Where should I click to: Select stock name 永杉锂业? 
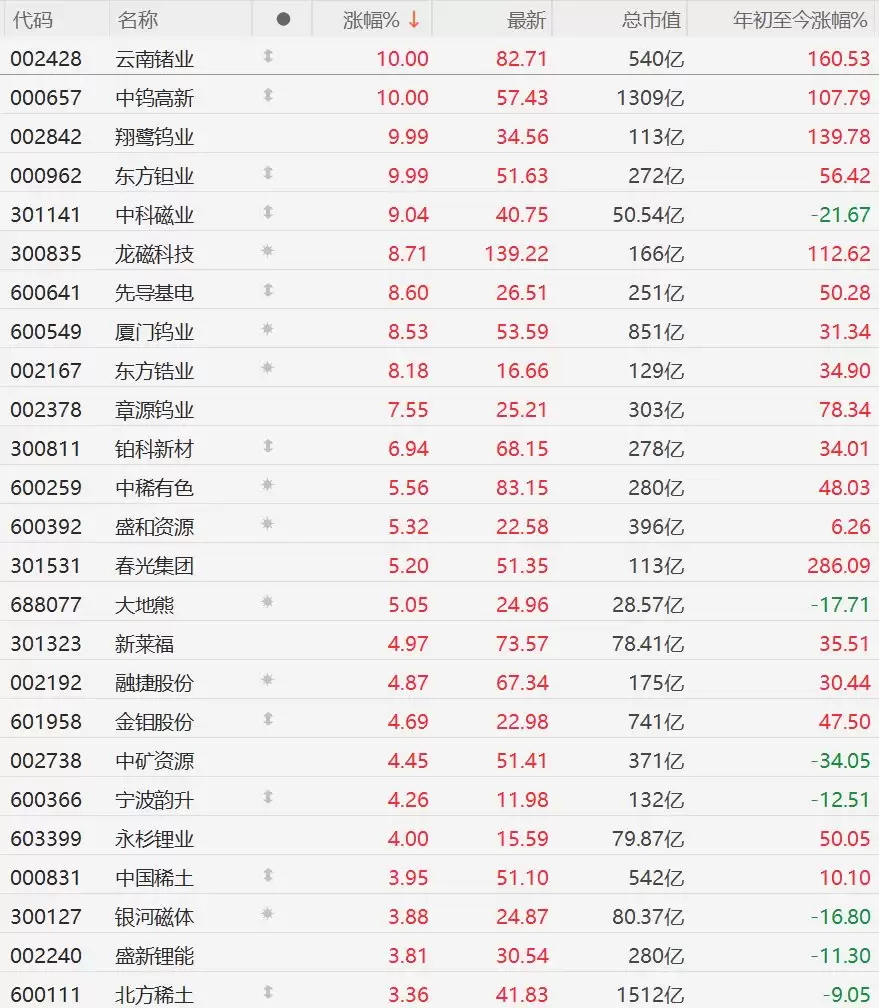coord(154,839)
